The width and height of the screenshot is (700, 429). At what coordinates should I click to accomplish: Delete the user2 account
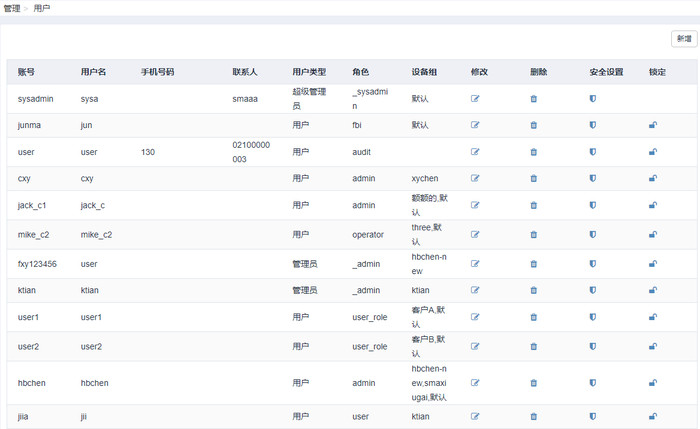[533, 347]
